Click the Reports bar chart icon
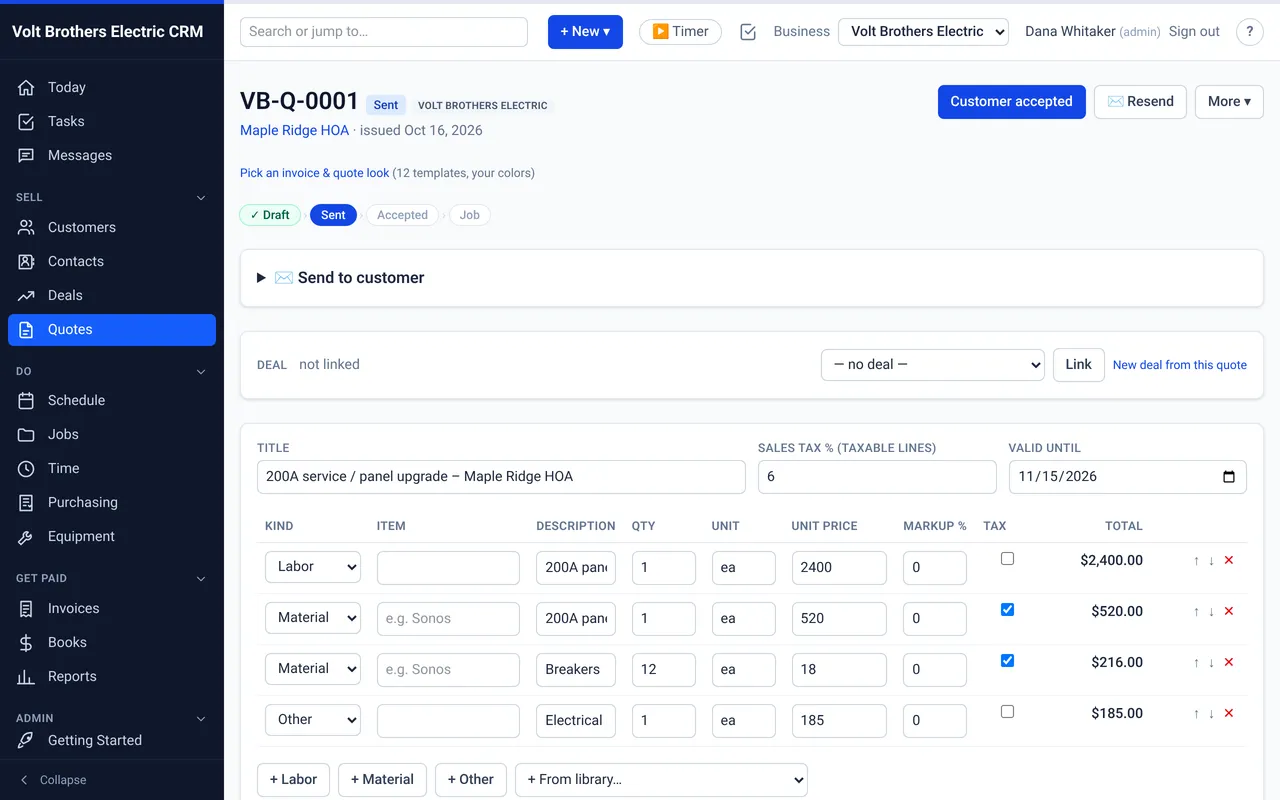Viewport: 1280px width, 800px height. click(x=27, y=677)
